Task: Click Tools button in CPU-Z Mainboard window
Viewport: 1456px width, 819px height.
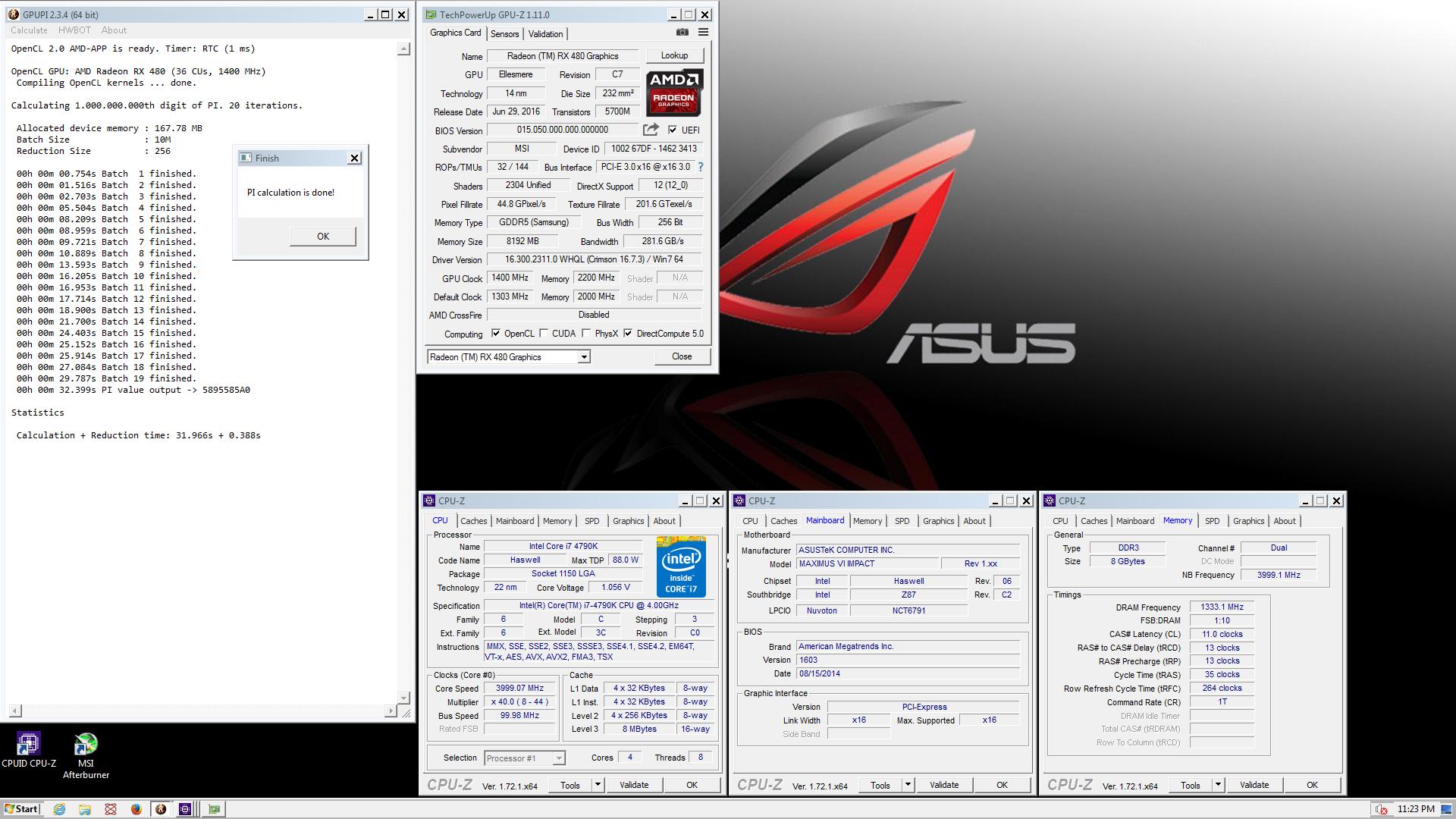Action: pyautogui.click(x=880, y=785)
